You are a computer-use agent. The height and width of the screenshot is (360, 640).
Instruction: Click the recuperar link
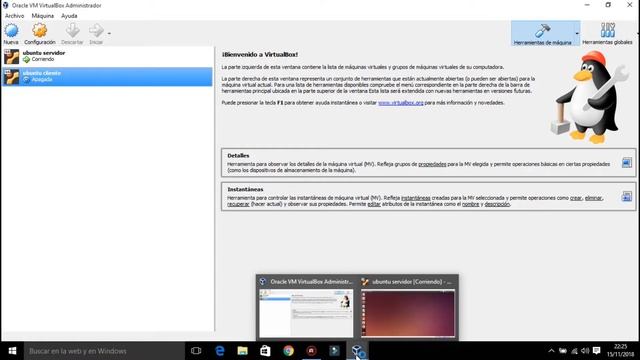(238, 204)
